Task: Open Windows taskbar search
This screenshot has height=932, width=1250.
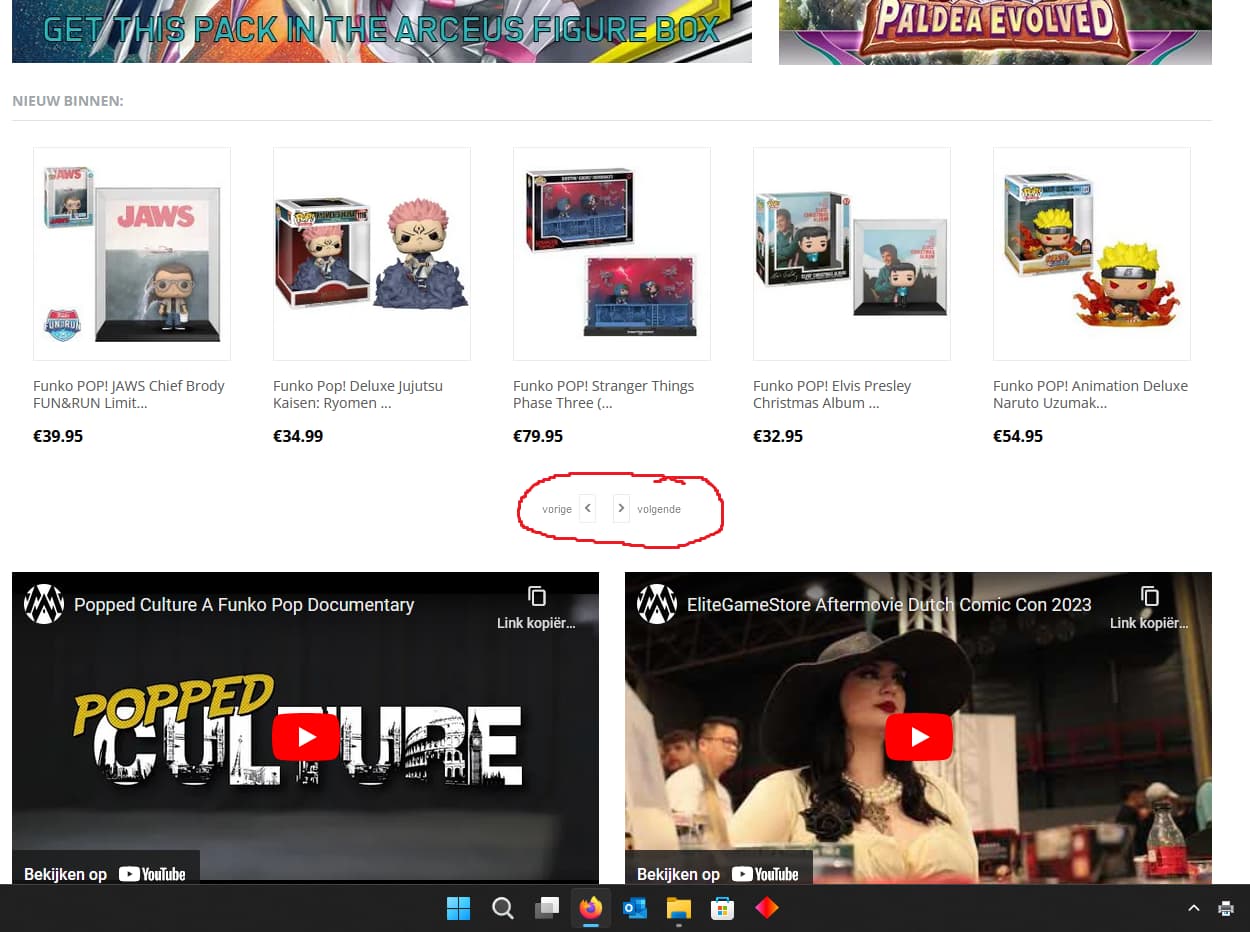Action: point(503,908)
